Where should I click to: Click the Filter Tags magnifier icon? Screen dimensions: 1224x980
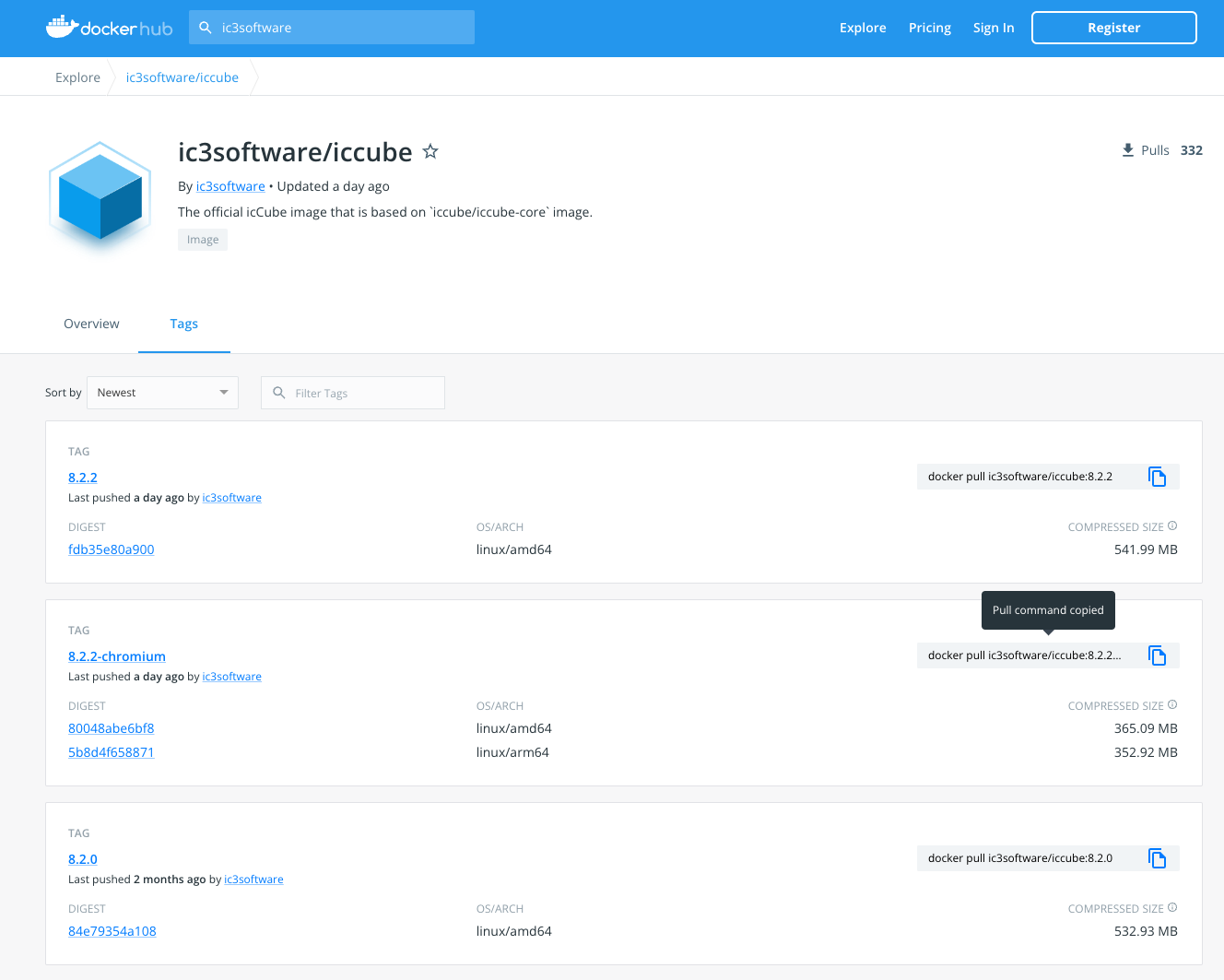pyautogui.click(x=279, y=393)
